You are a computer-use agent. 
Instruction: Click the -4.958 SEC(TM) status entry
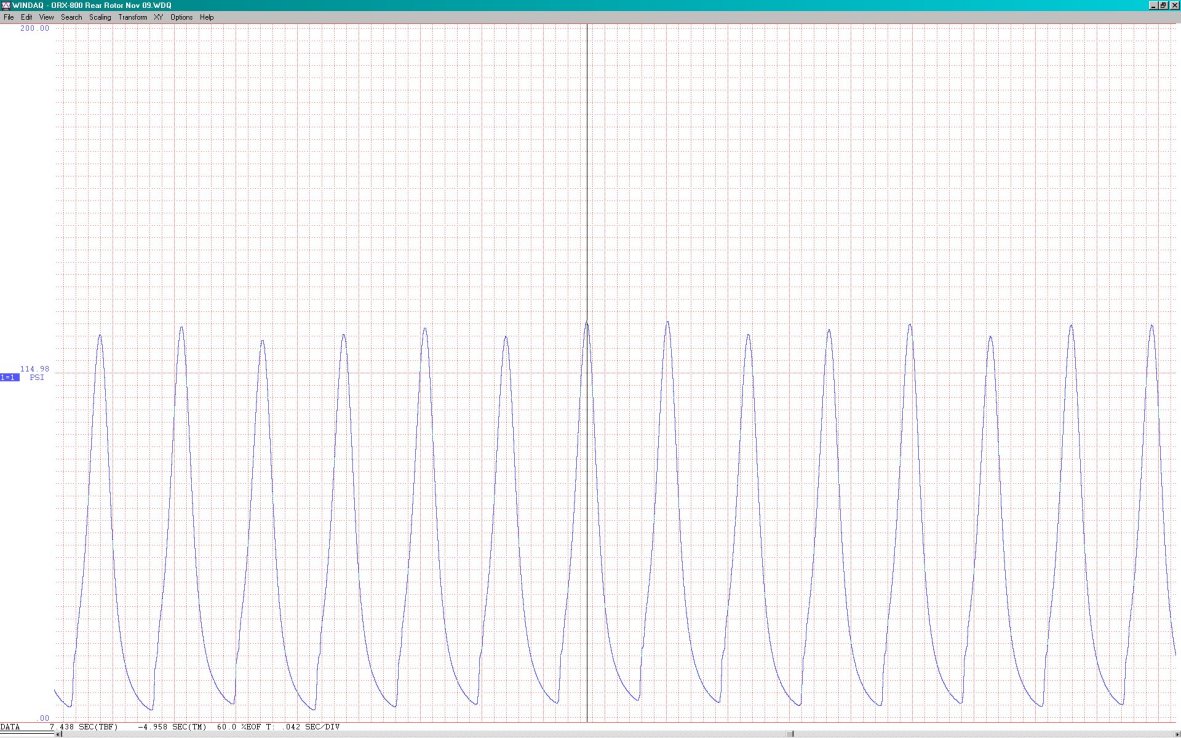[172, 727]
